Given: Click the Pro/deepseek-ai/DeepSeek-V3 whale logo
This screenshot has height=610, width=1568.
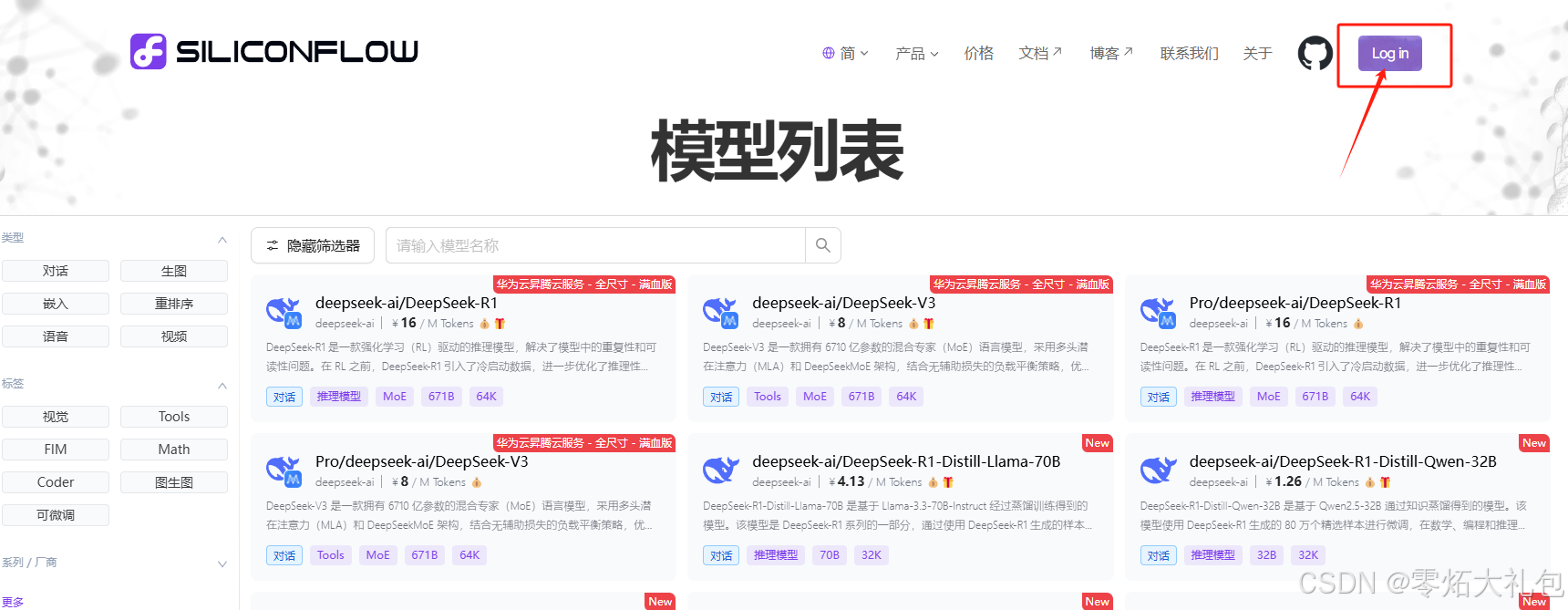Looking at the screenshot, I should (284, 470).
